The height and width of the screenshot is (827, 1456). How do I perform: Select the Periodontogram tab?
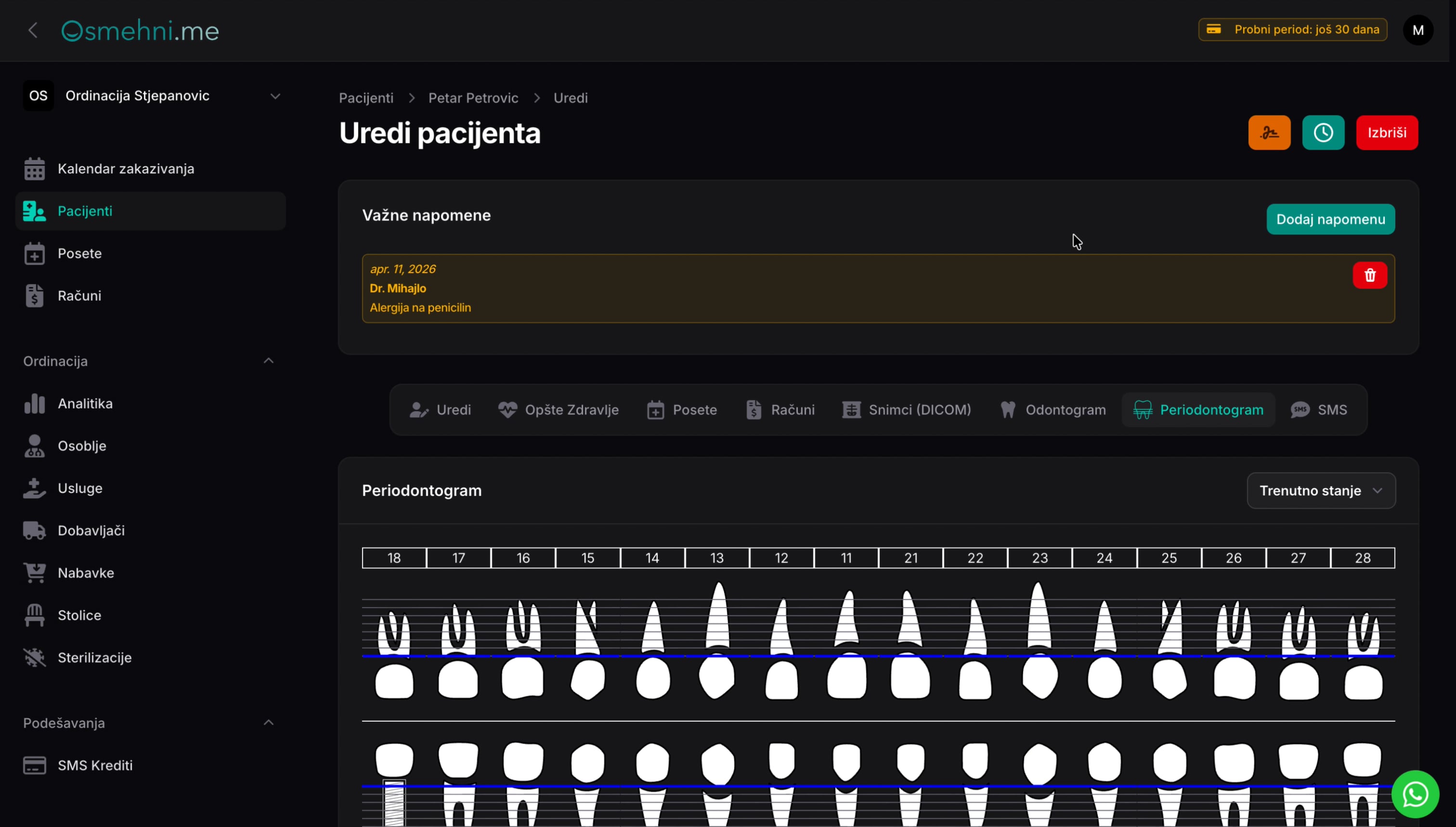point(1198,410)
